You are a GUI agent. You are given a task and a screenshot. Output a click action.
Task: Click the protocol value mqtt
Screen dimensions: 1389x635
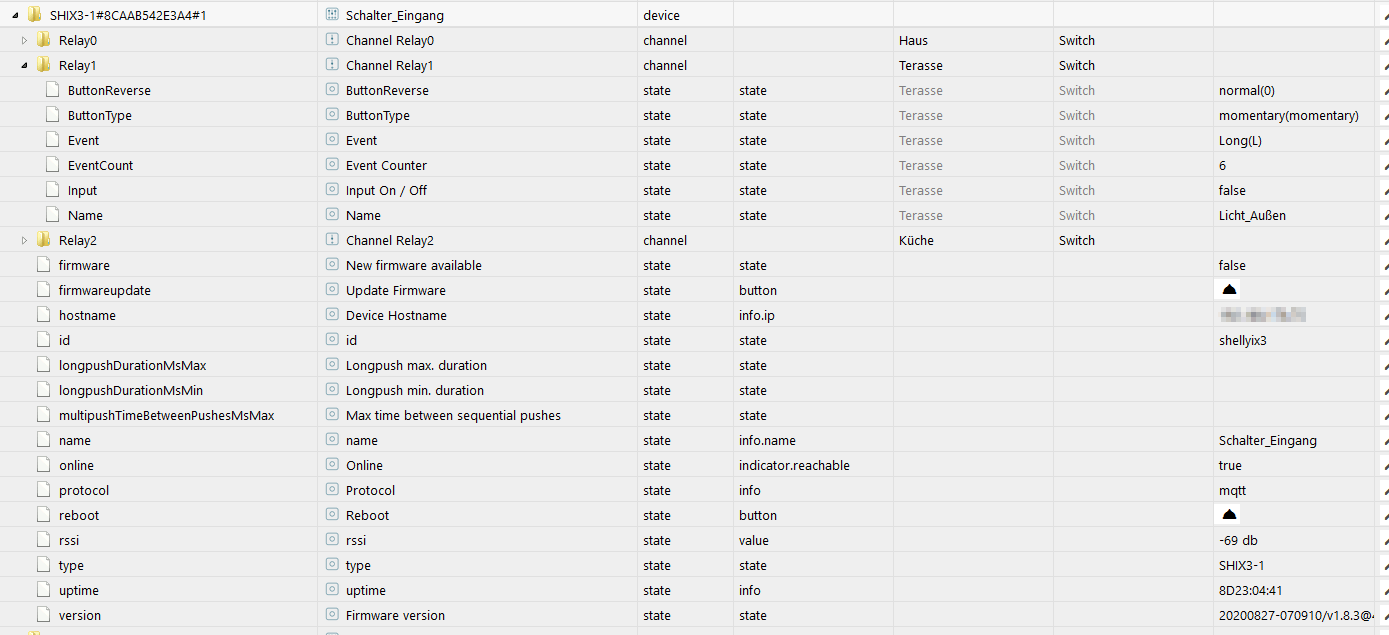point(1232,490)
